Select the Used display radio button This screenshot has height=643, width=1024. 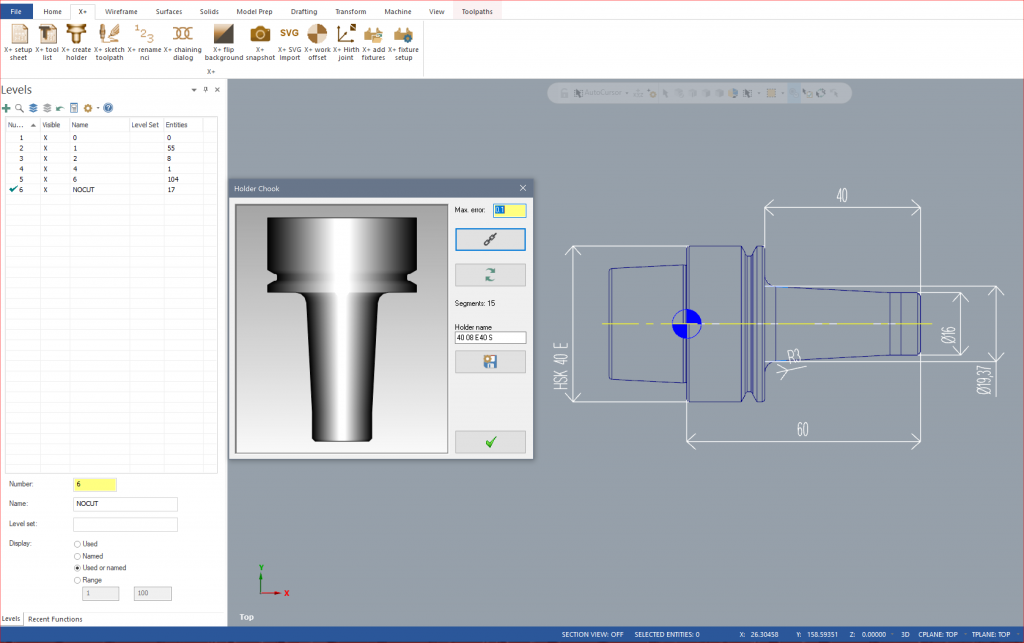[78, 544]
